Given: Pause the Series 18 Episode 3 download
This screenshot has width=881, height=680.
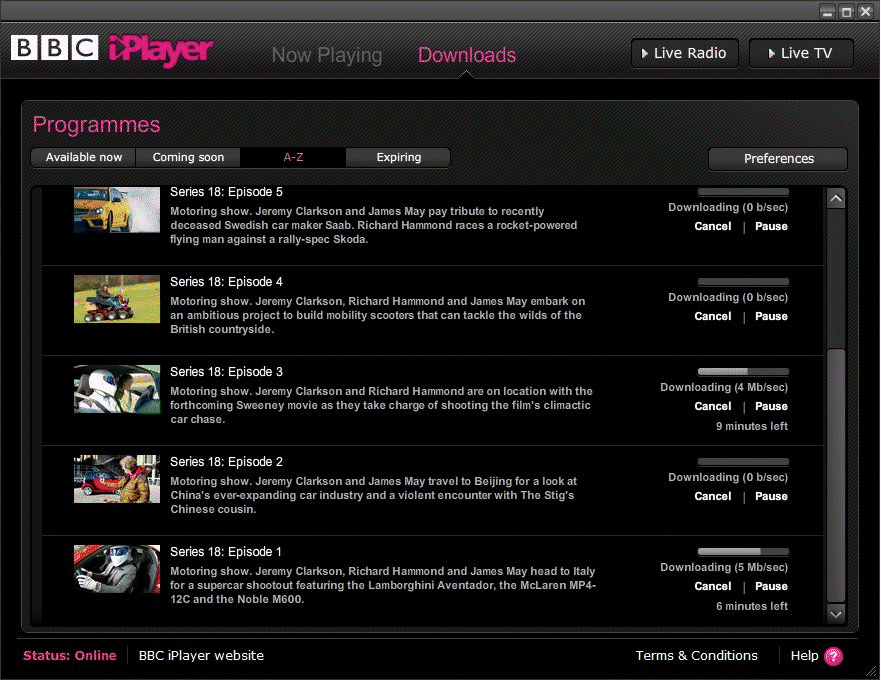Looking at the screenshot, I should tap(771, 407).
